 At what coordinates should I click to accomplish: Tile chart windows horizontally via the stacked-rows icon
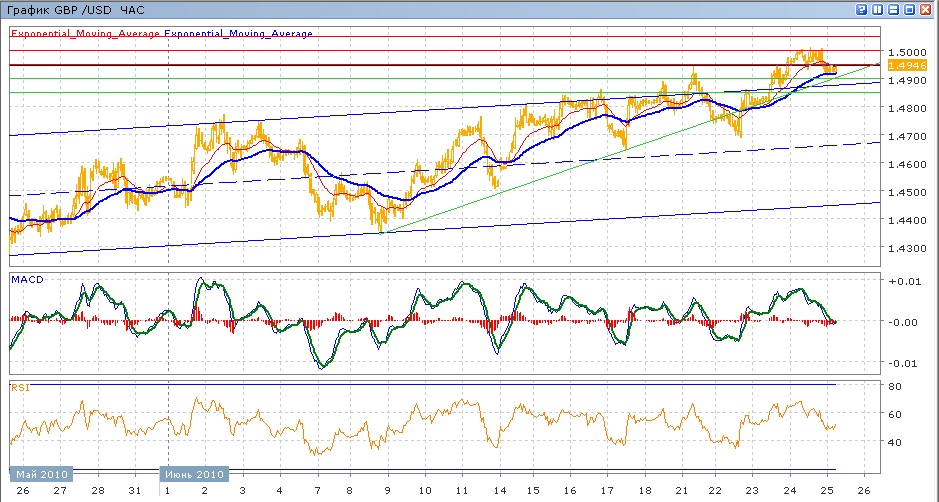coord(894,10)
